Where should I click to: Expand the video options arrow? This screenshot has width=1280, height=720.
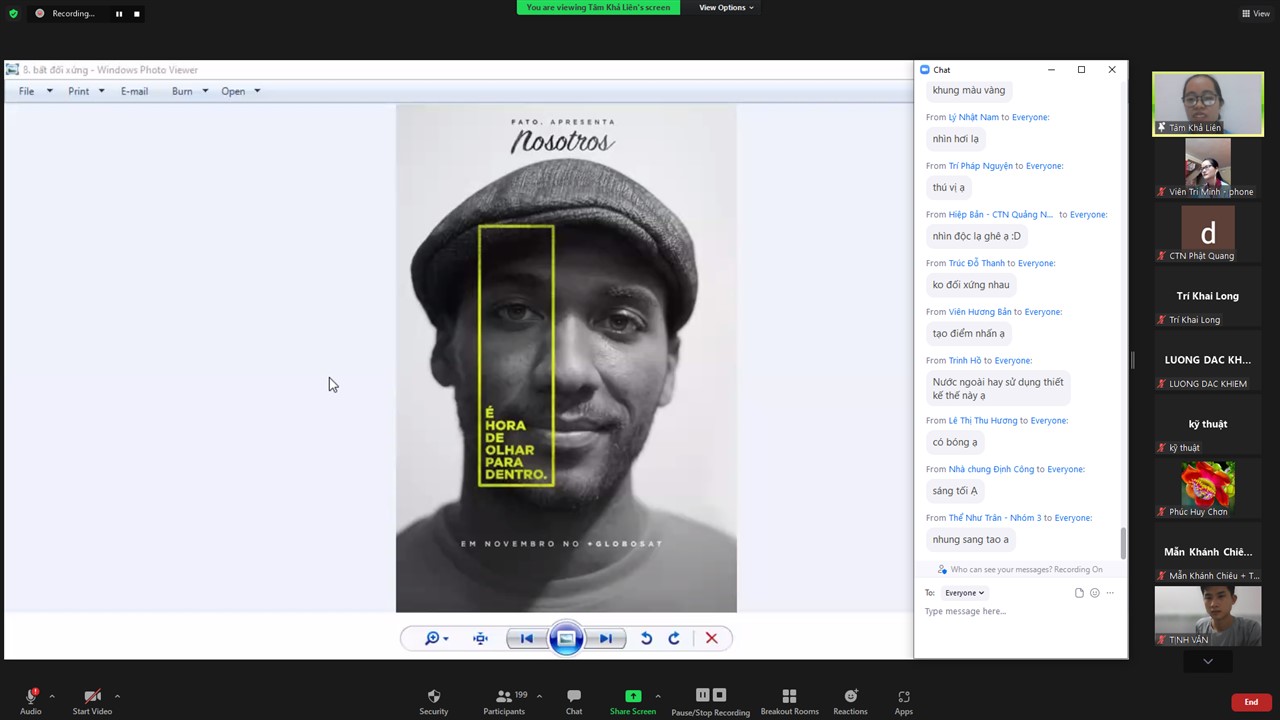pos(117,696)
